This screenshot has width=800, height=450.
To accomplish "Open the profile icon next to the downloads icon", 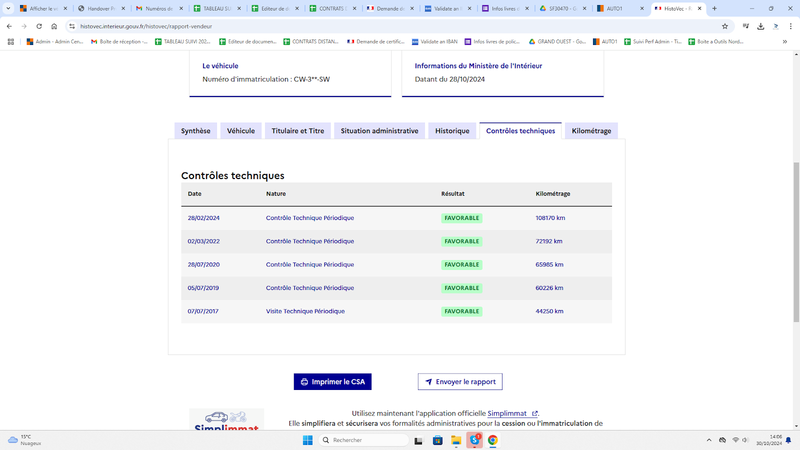I will pyautogui.click(x=776, y=27).
